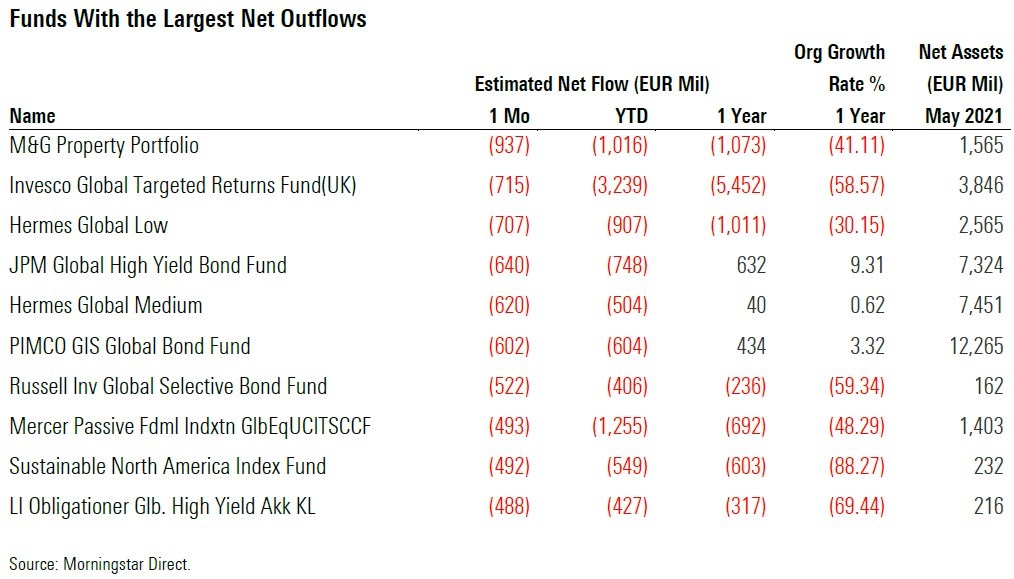This screenshot has width=1014, height=579.
Task: Click the Estimated Net Flow (EUR Mil) heading
Action: [592, 84]
